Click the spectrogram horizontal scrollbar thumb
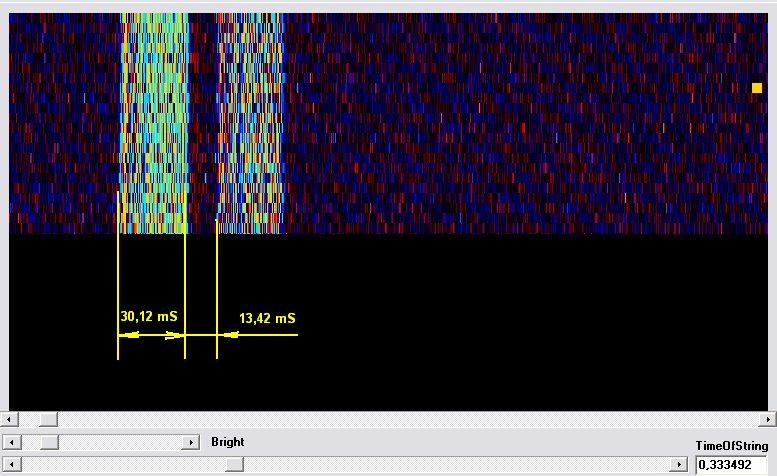Viewport: 777px width, 476px height. (48, 420)
